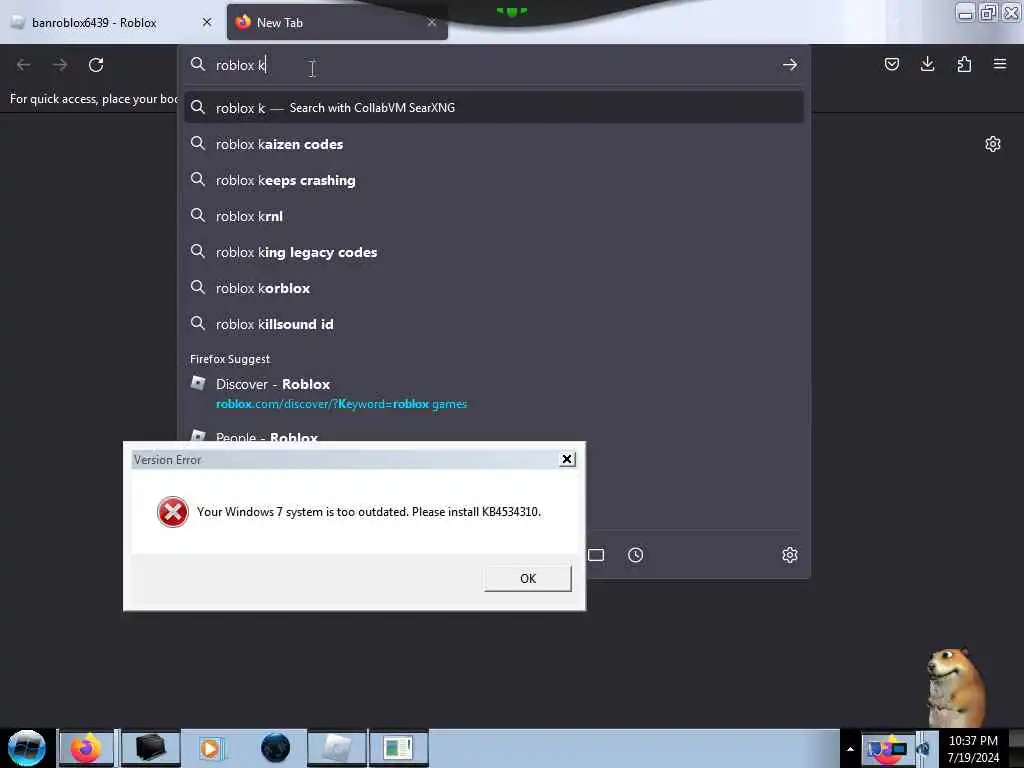This screenshot has width=1024, height=768.
Task: Click the browser back arrow
Action: (24, 65)
